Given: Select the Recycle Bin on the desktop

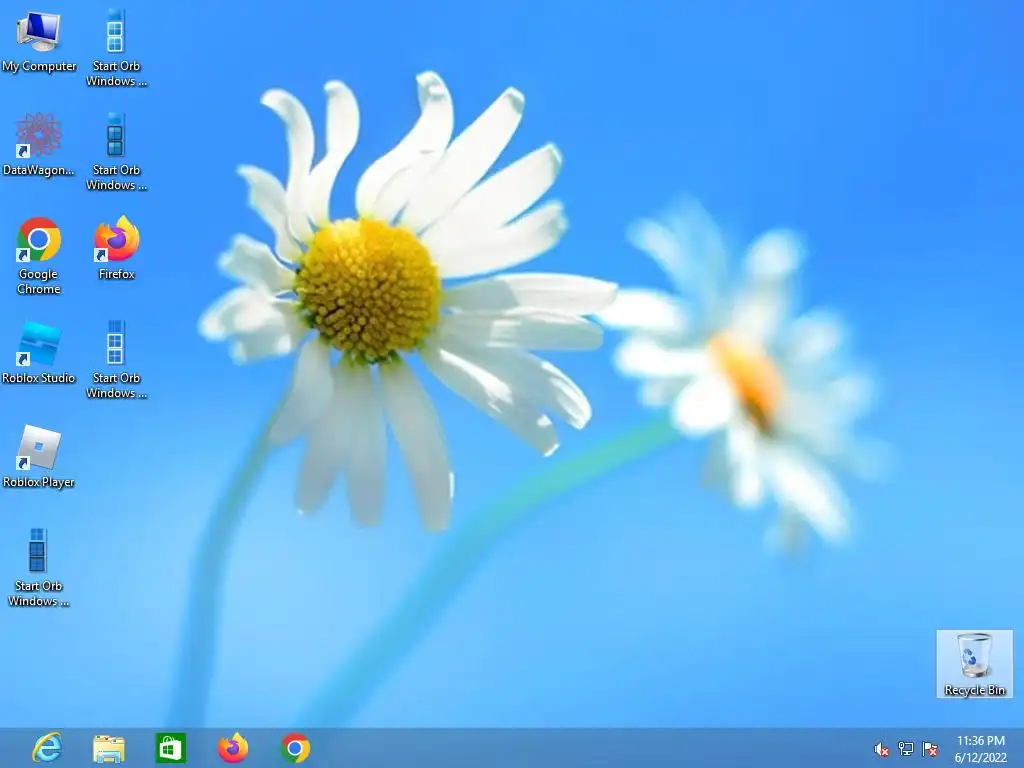Looking at the screenshot, I should (974, 664).
